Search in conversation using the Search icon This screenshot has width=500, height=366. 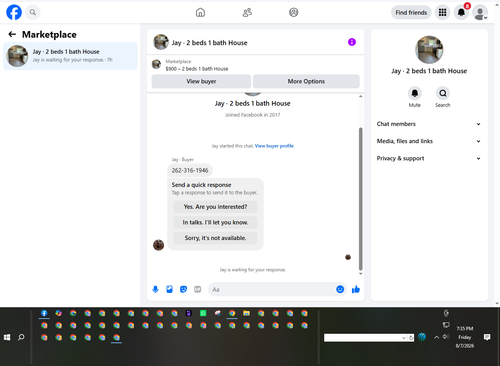[443, 93]
